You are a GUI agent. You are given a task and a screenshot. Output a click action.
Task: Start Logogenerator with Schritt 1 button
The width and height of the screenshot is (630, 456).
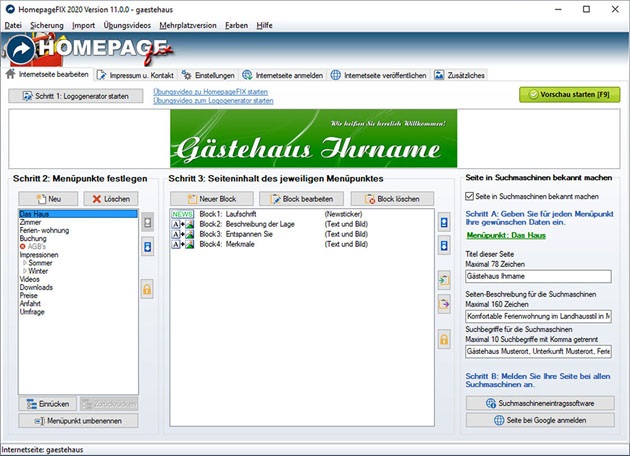coord(76,96)
